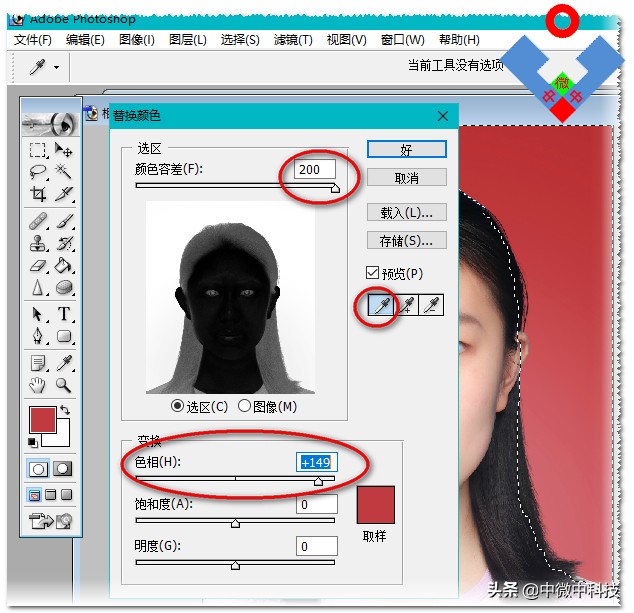The width and height of the screenshot is (634, 613).
Task: Switch to Quick Mask mode
Action: [x=63, y=469]
